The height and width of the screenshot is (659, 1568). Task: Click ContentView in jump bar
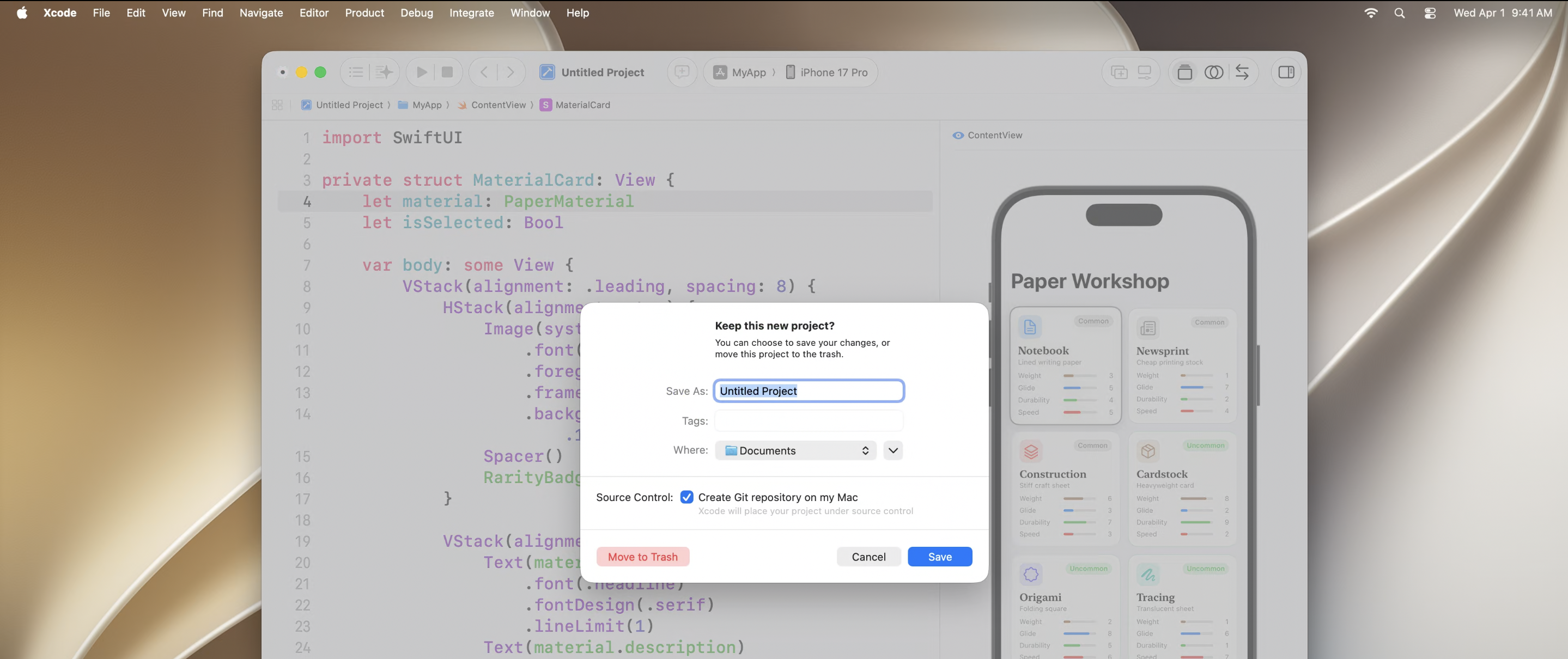(492, 105)
